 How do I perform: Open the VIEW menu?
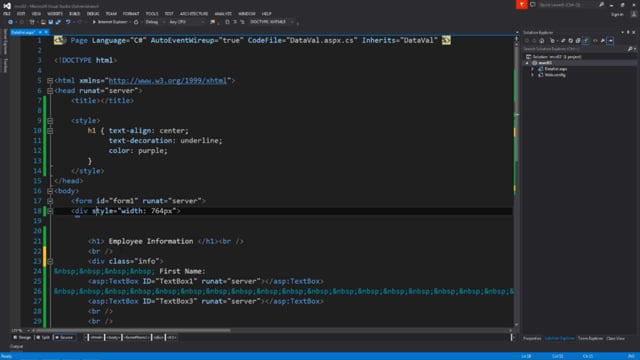pos(36,13)
